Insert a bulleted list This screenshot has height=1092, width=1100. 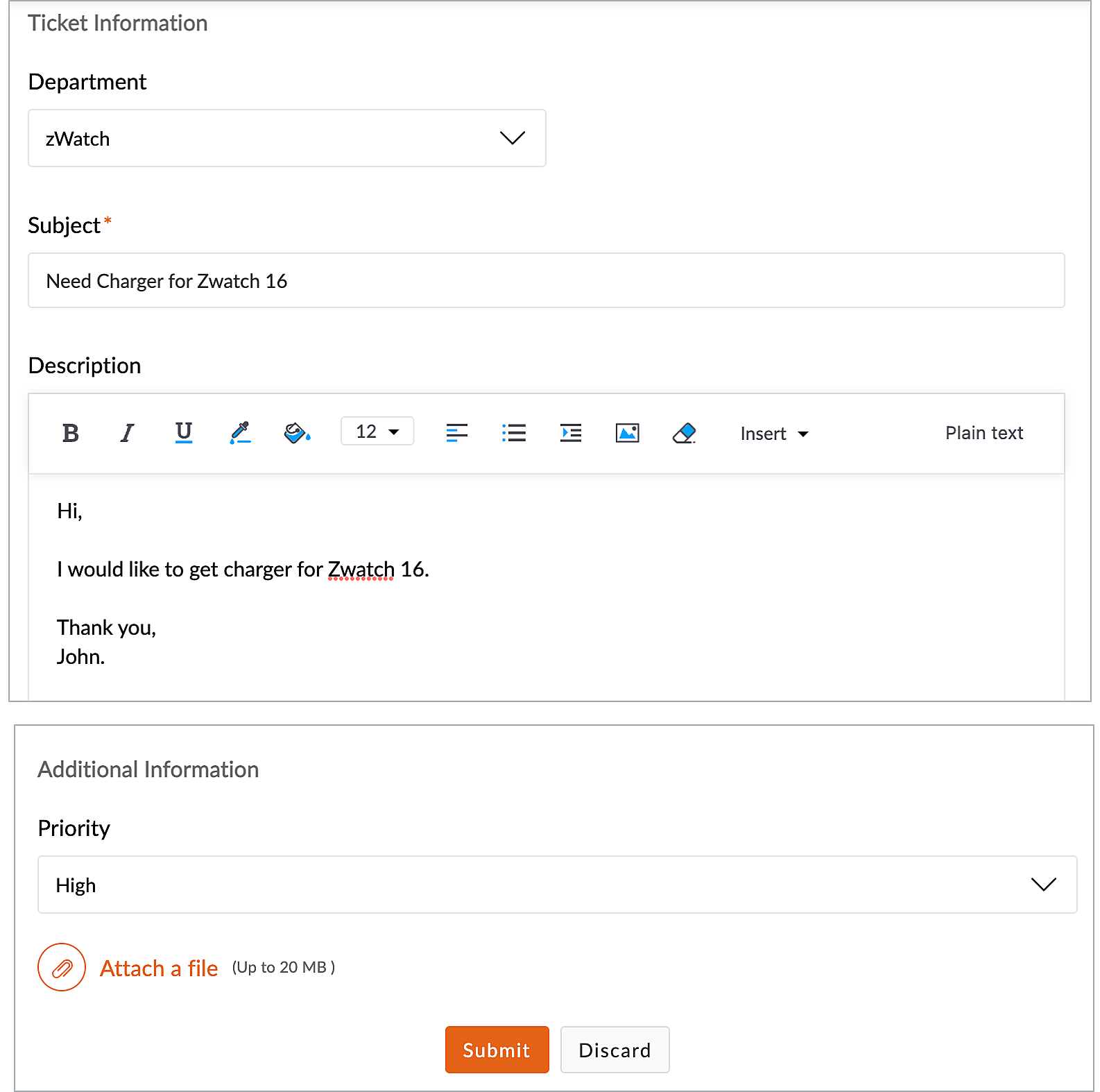[513, 433]
